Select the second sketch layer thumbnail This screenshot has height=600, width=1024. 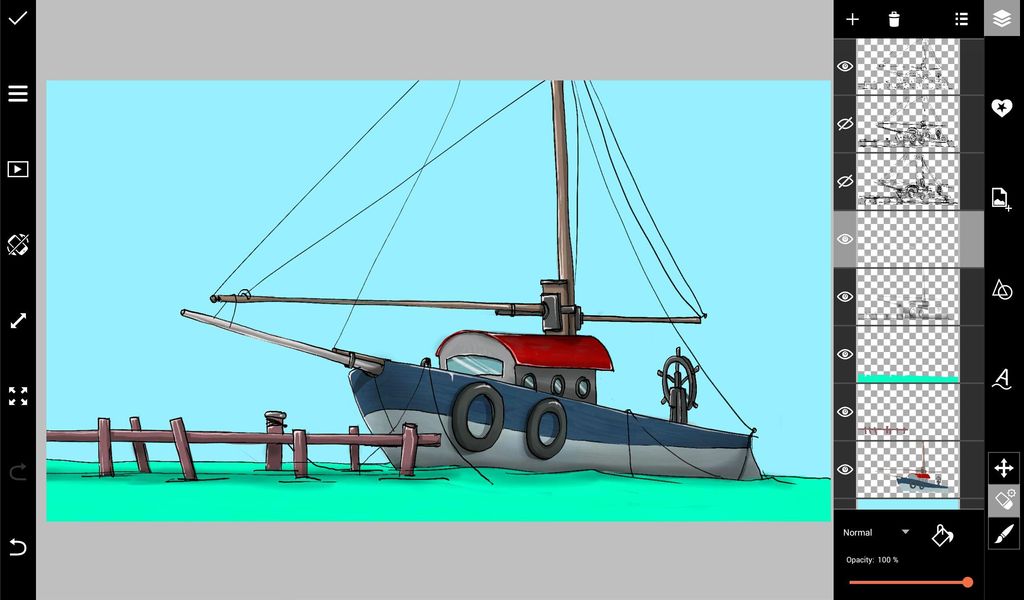coord(908,124)
